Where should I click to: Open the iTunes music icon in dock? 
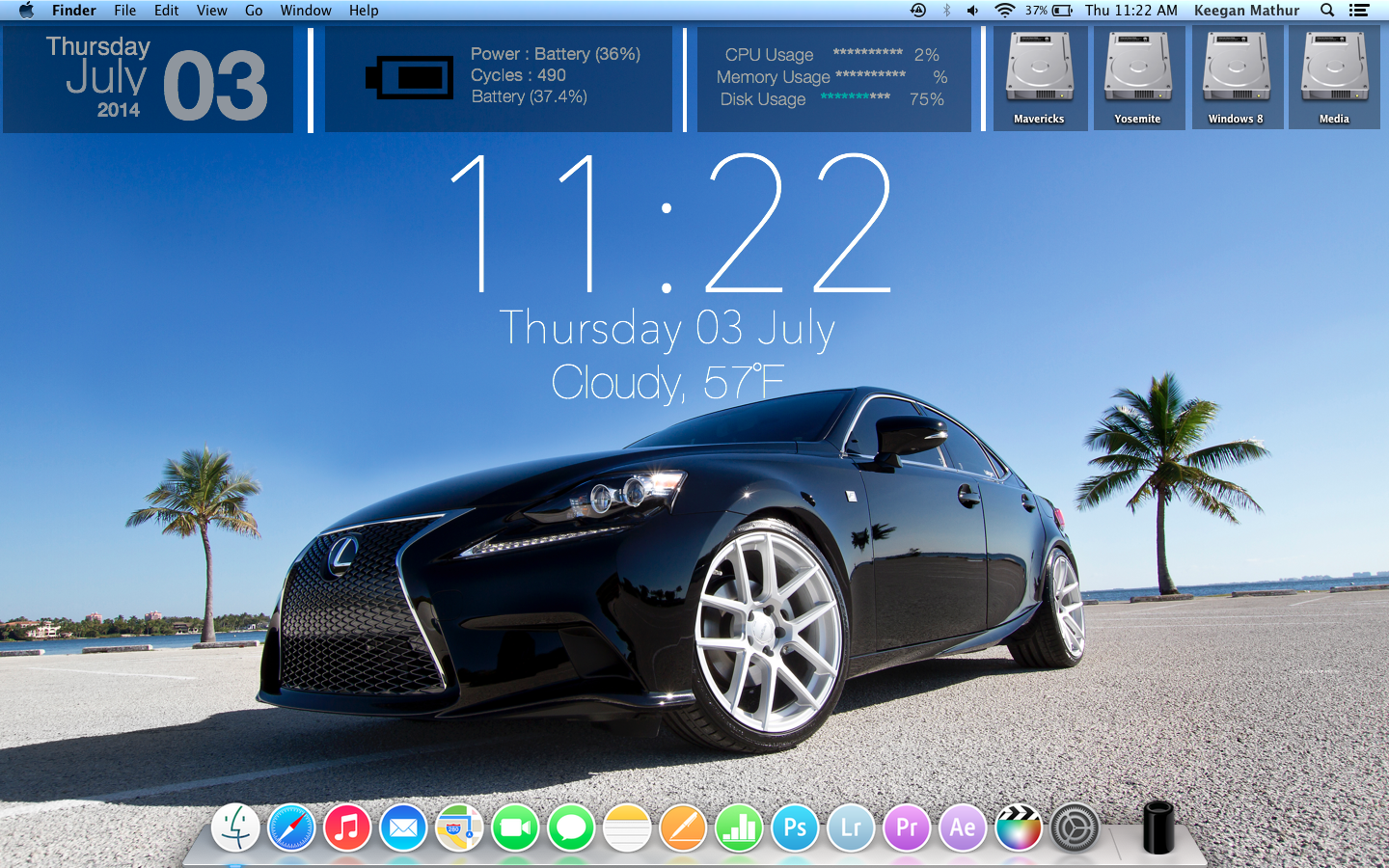point(347,827)
